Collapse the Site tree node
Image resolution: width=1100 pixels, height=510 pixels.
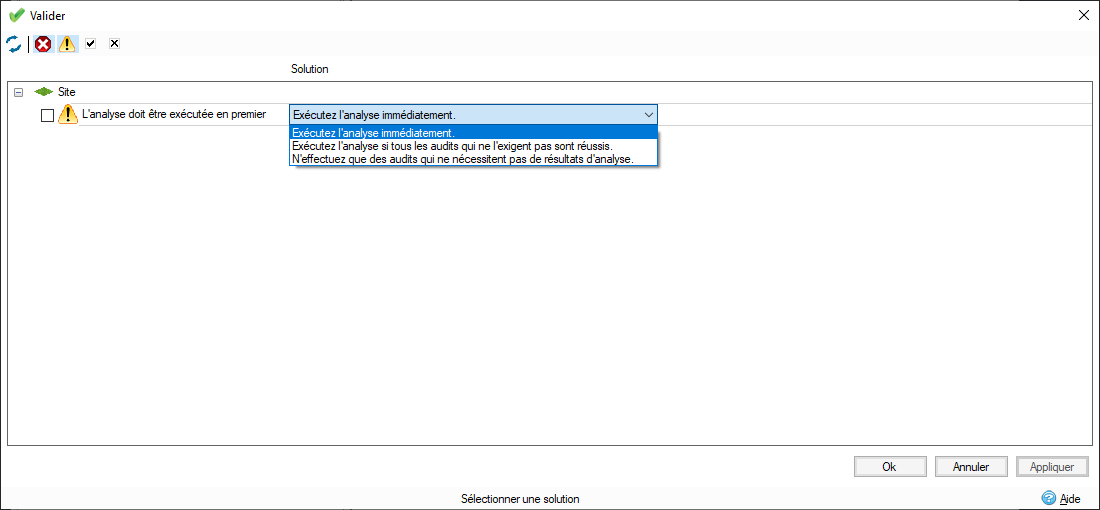(x=18, y=92)
